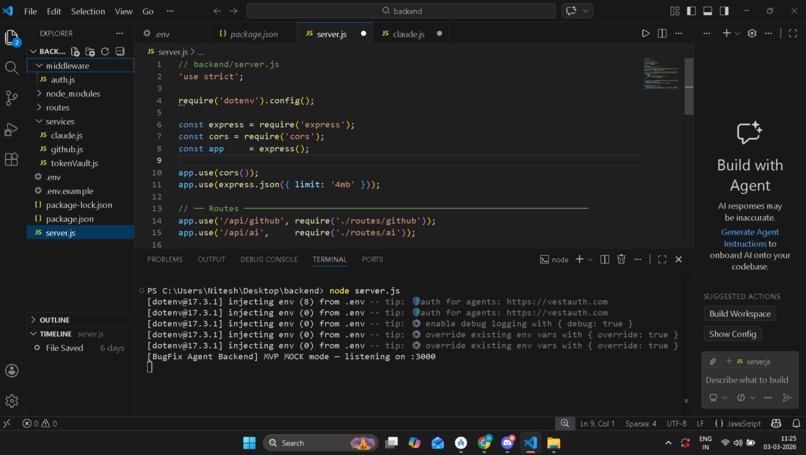The height and width of the screenshot is (455, 806).
Task: Open Accounts menu in activity bar
Action: tap(11, 371)
